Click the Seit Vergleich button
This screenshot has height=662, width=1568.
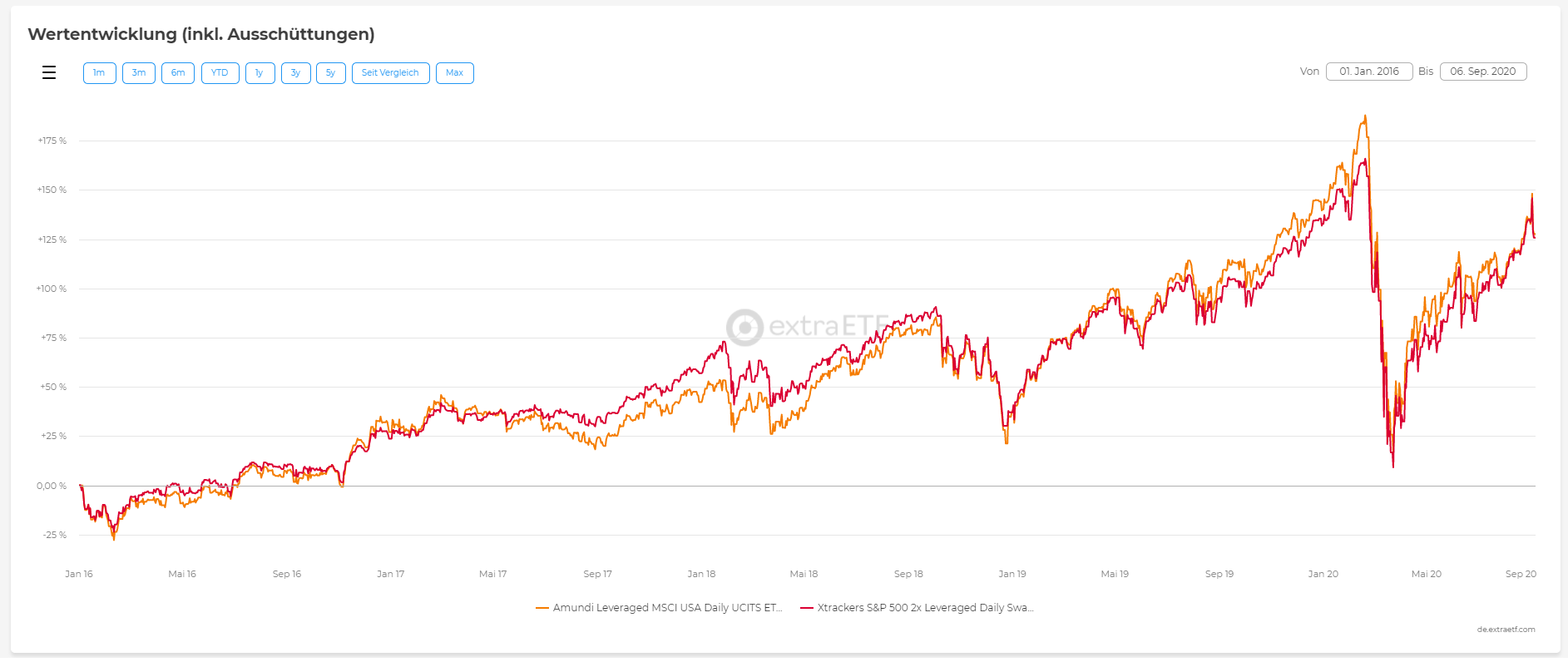click(390, 73)
